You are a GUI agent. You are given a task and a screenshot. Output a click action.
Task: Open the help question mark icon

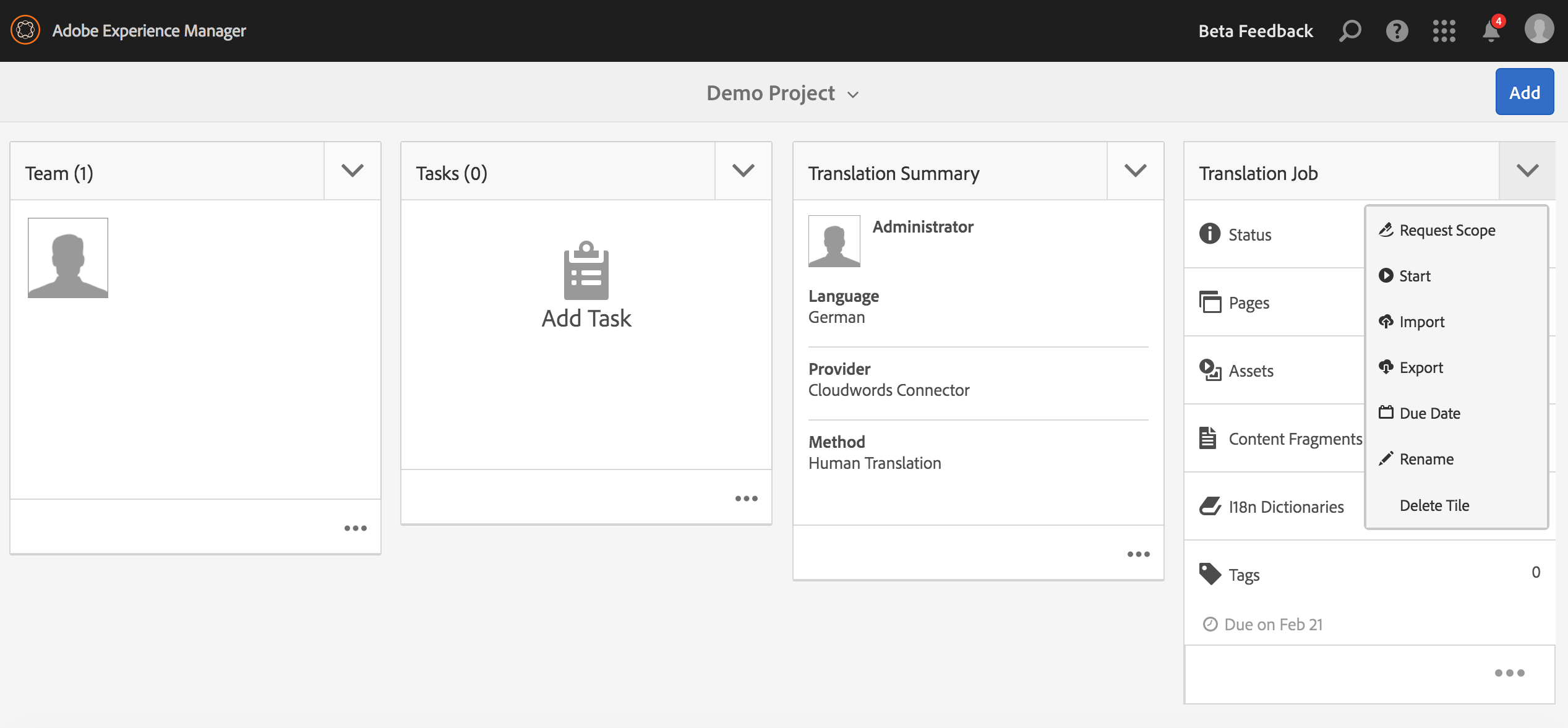pyautogui.click(x=1397, y=30)
